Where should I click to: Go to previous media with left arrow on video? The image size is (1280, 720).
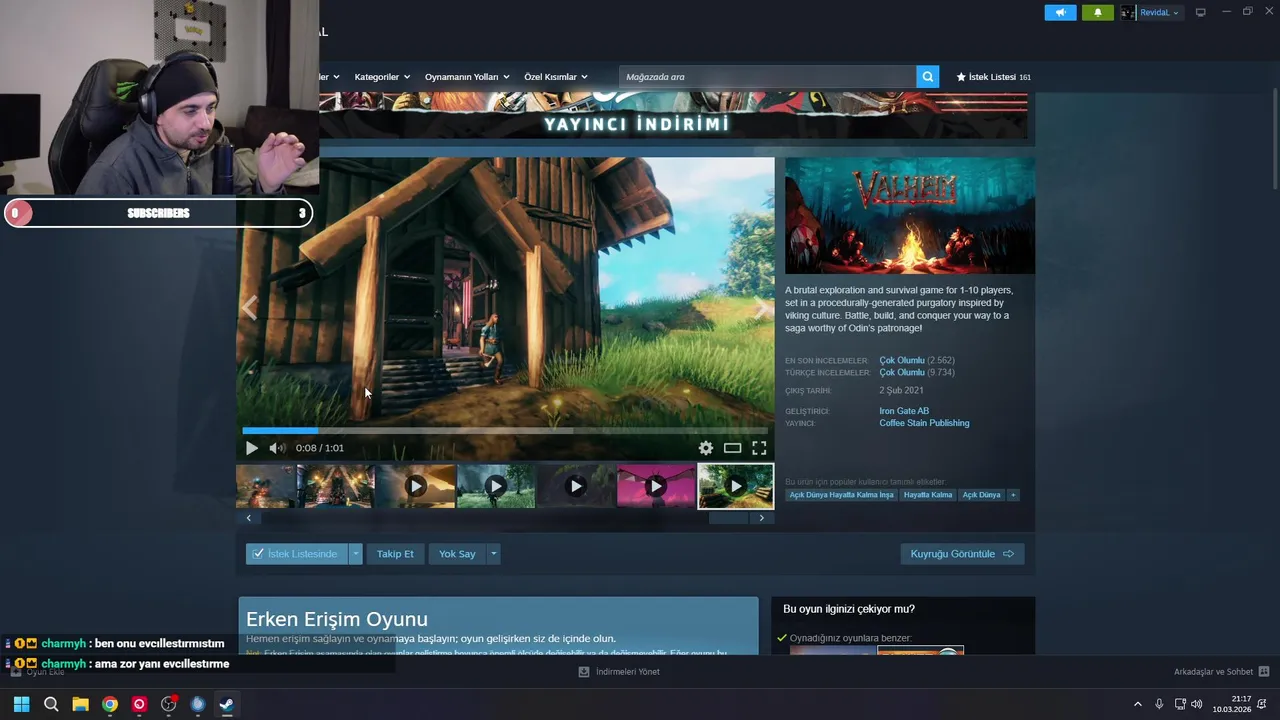pos(250,308)
